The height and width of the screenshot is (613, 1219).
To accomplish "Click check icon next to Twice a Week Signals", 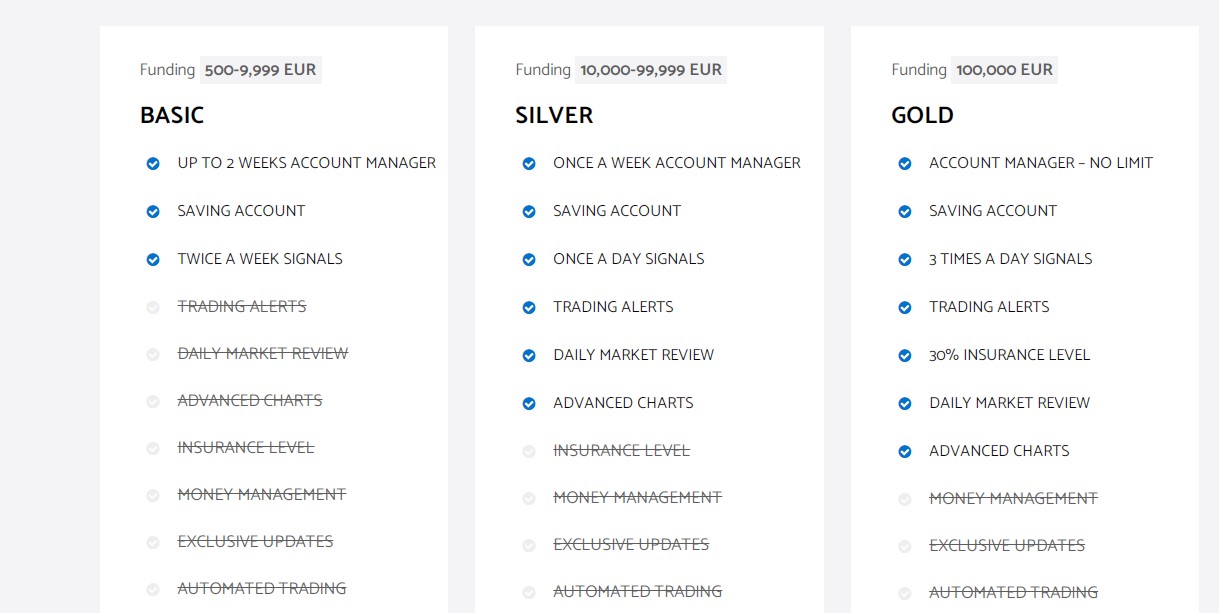I will pos(153,259).
